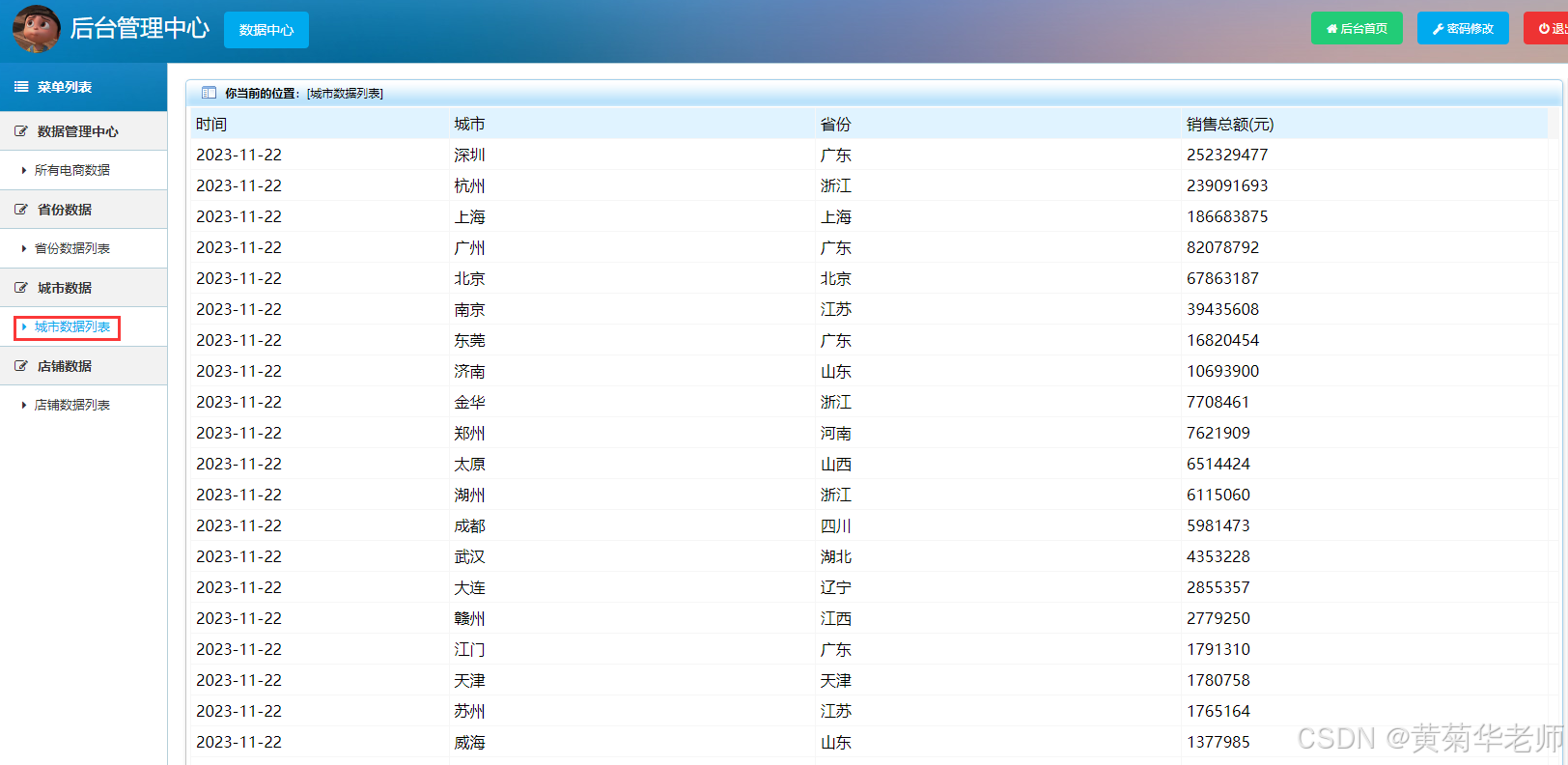Select the 四川 province cell
Viewport: 1568px width, 765px height.
tap(836, 525)
